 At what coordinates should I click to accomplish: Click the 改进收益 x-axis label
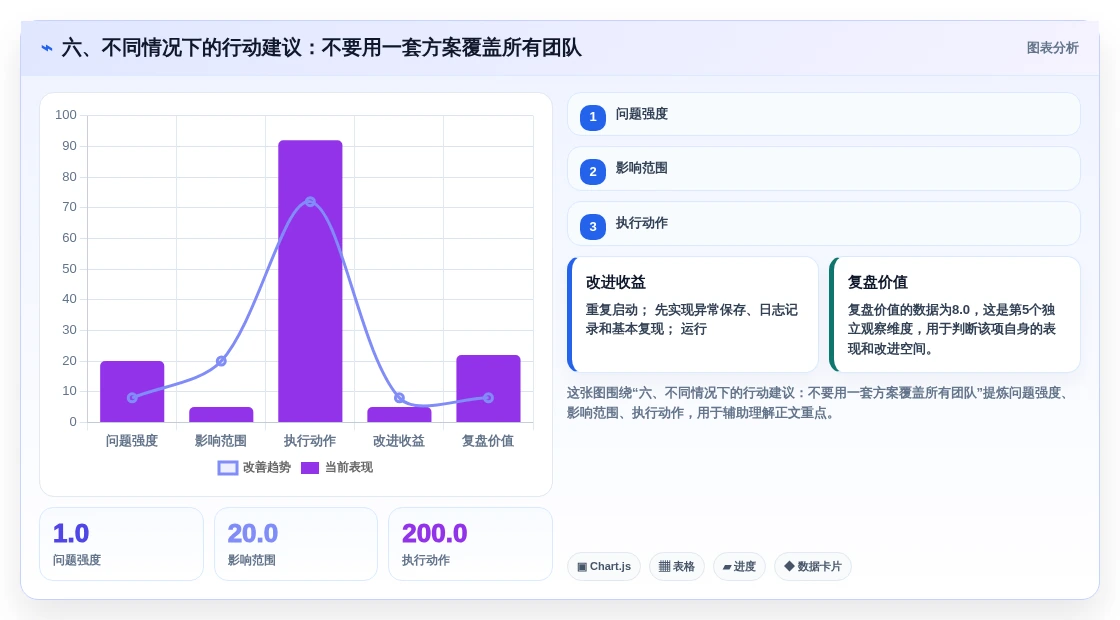coord(399,441)
